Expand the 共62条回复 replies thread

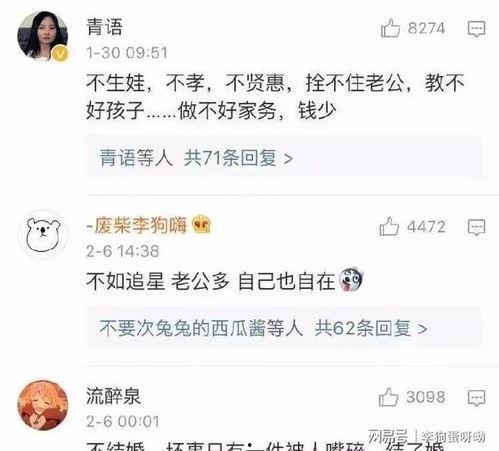pyautogui.click(x=371, y=328)
